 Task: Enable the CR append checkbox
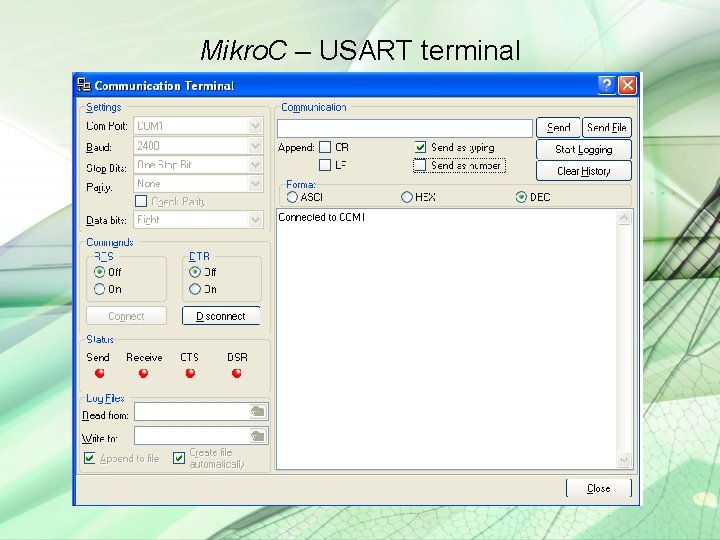click(325, 147)
